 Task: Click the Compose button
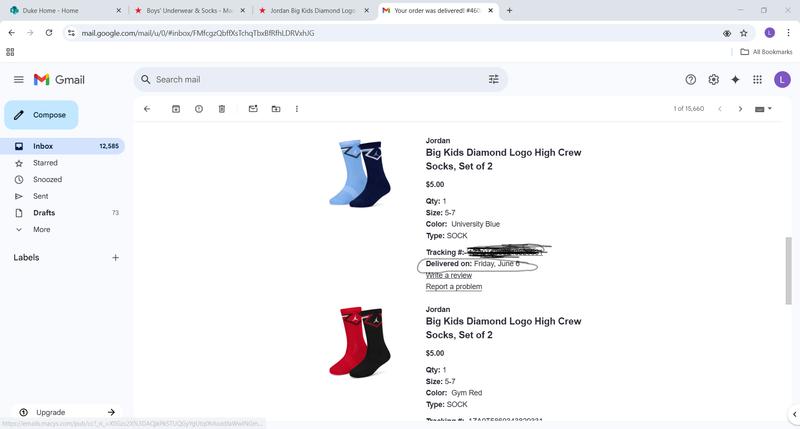click(41, 115)
